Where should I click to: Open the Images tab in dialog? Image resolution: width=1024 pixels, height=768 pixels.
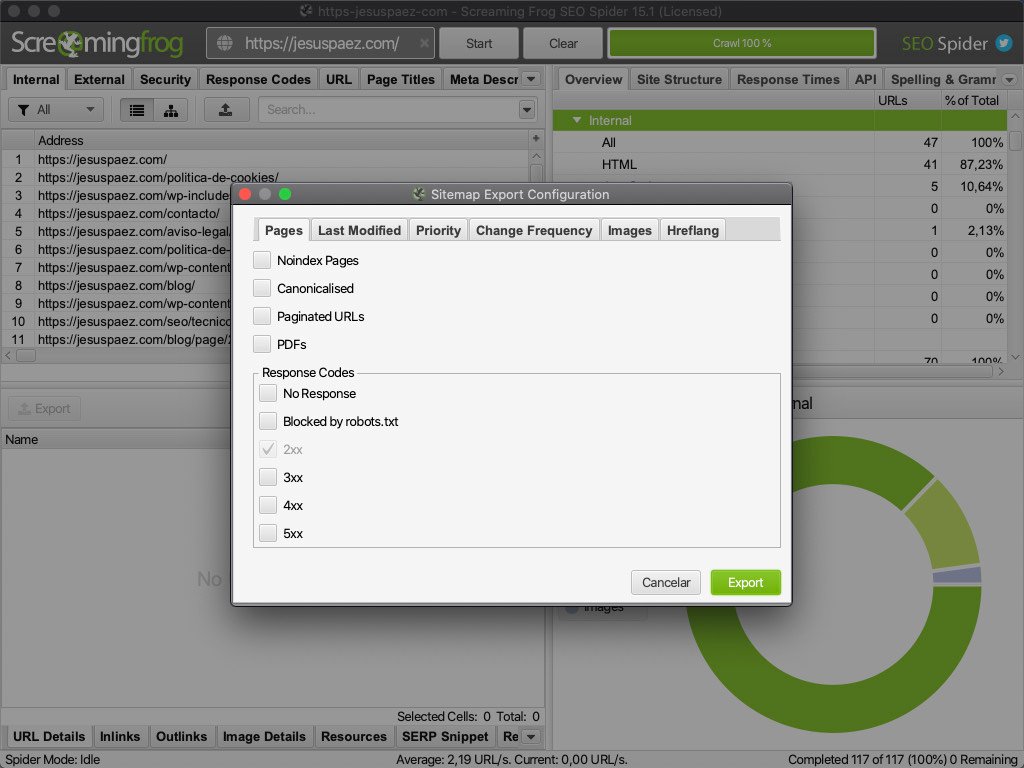(x=630, y=231)
